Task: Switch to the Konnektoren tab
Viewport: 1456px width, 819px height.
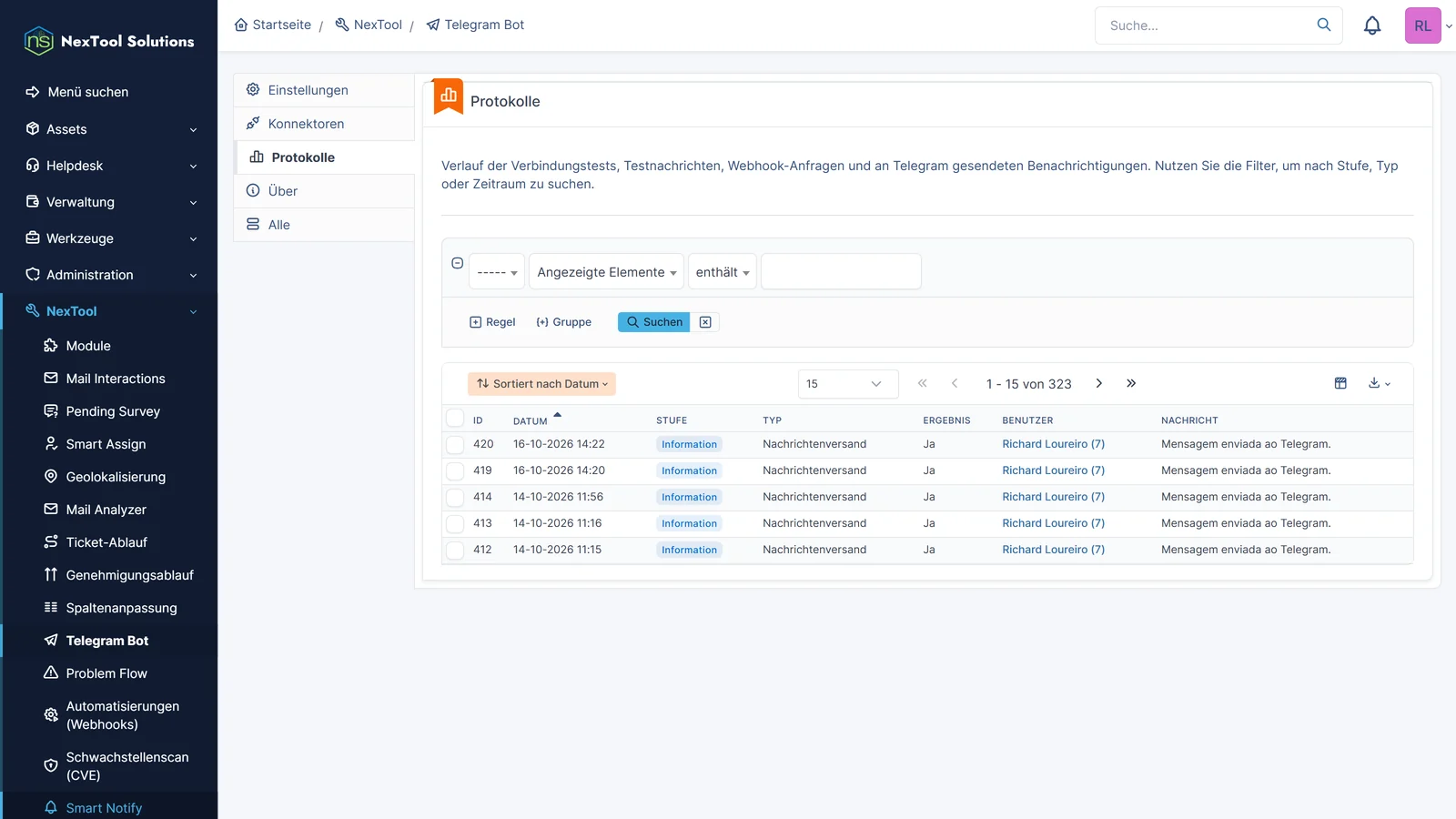Action: 324,124
